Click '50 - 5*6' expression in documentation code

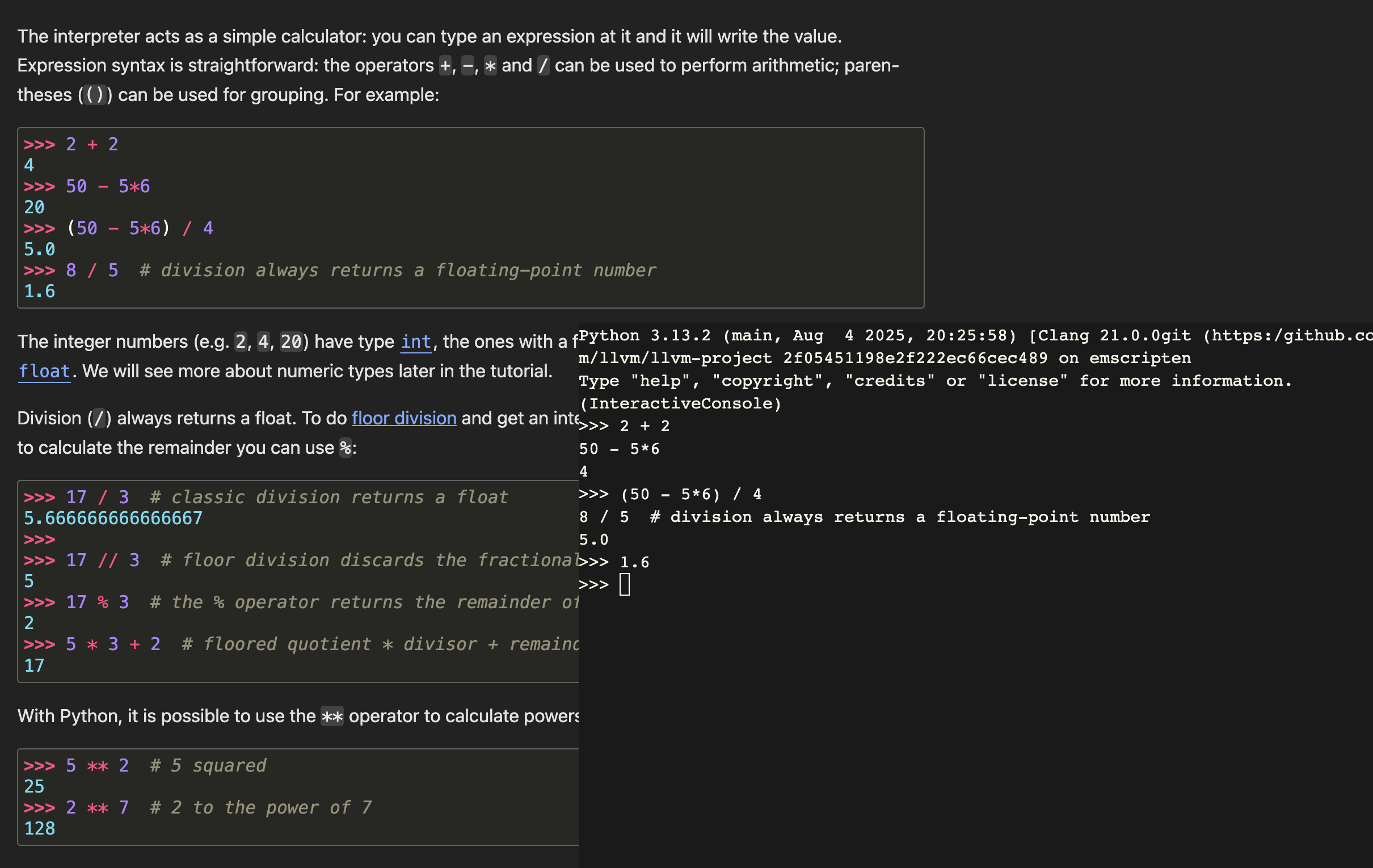click(107, 187)
